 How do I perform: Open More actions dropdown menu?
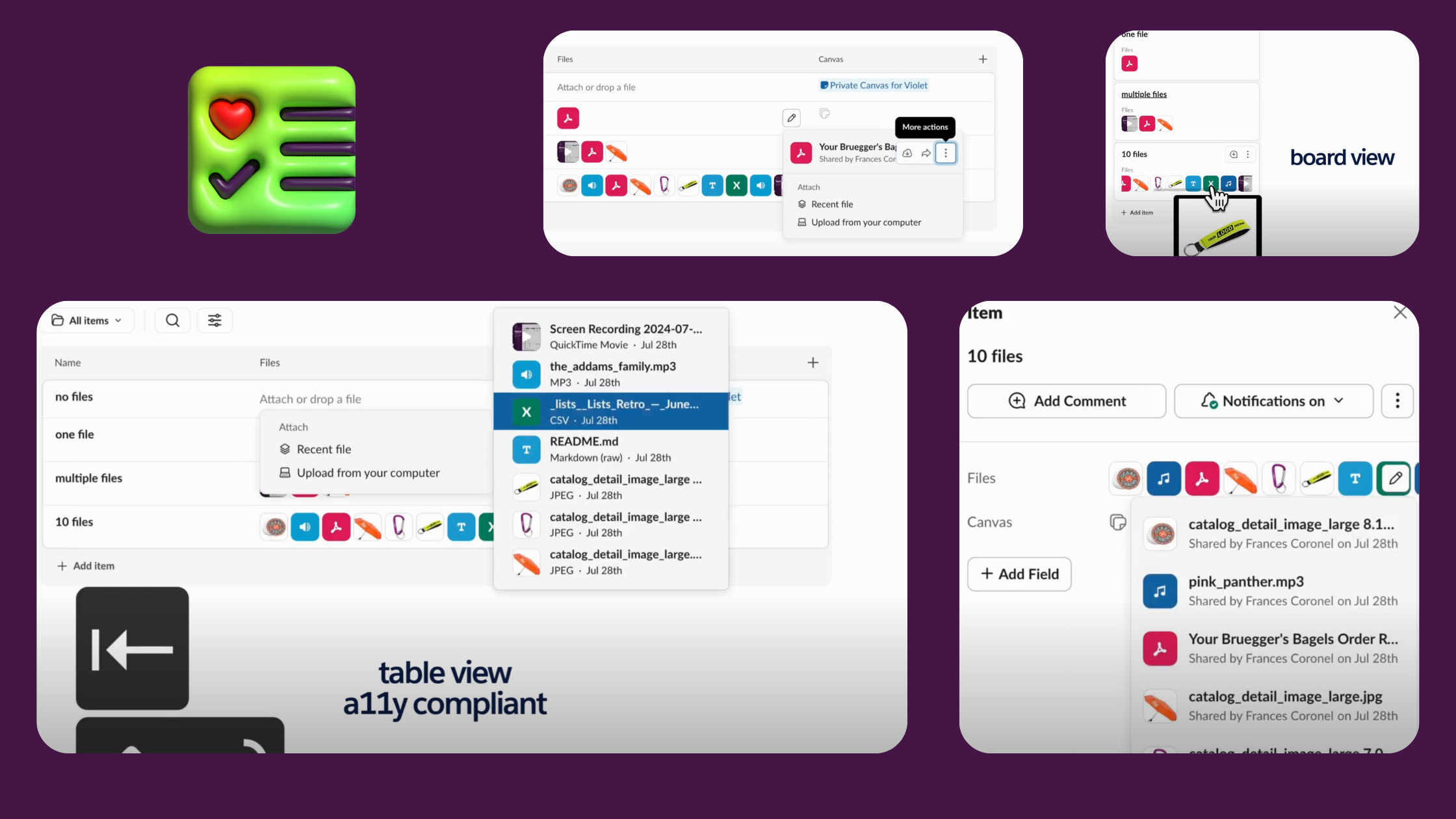coord(945,153)
